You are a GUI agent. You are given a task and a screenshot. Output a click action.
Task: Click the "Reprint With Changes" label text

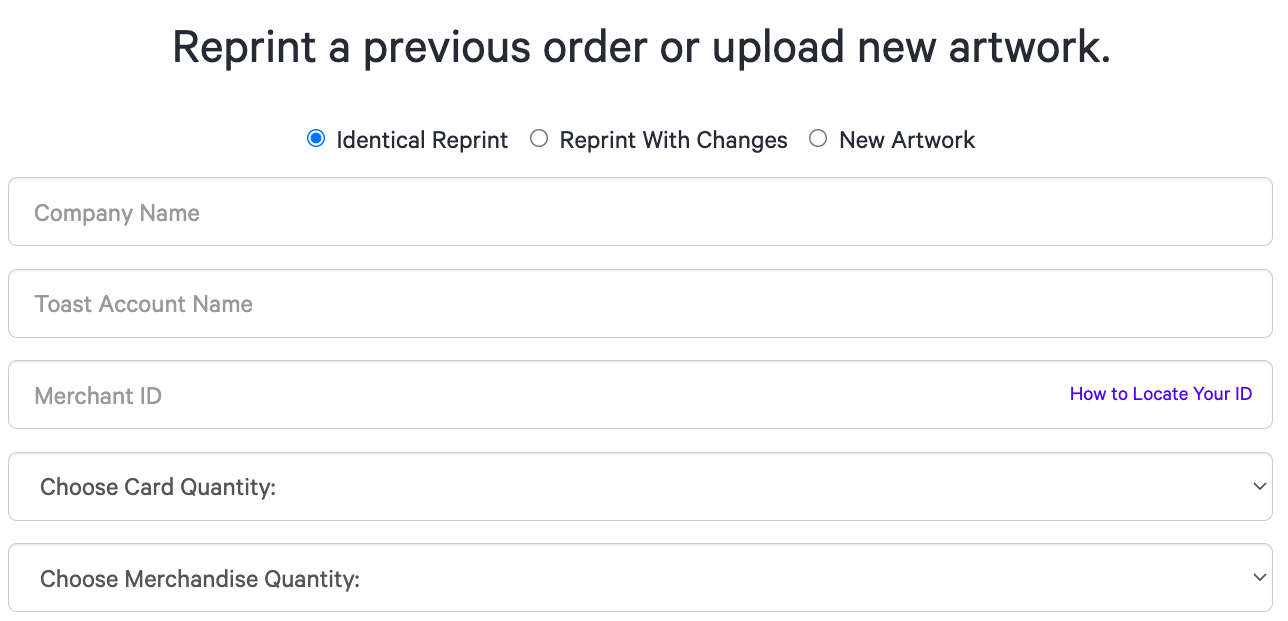673,140
